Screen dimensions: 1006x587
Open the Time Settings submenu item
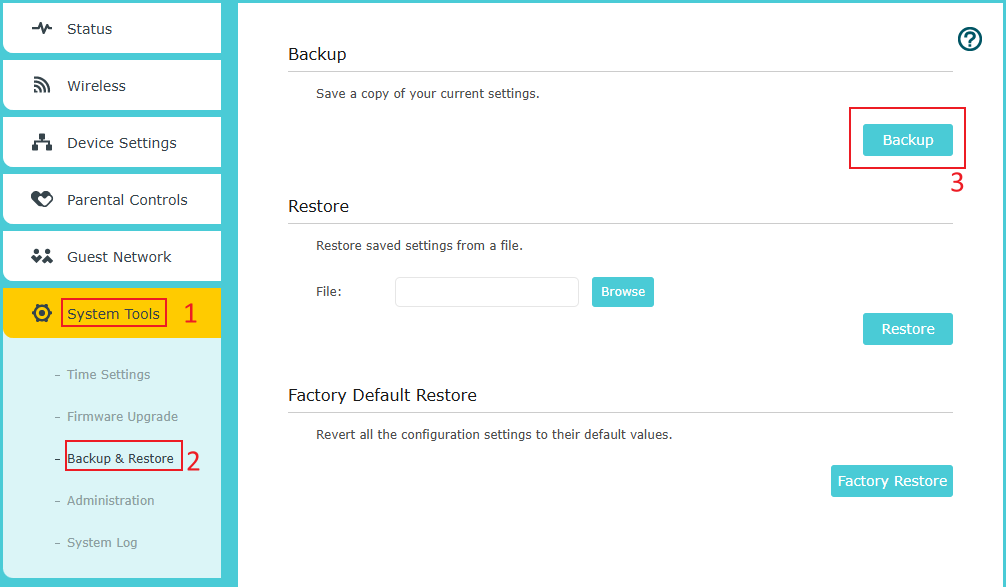pyautogui.click(x=108, y=375)
